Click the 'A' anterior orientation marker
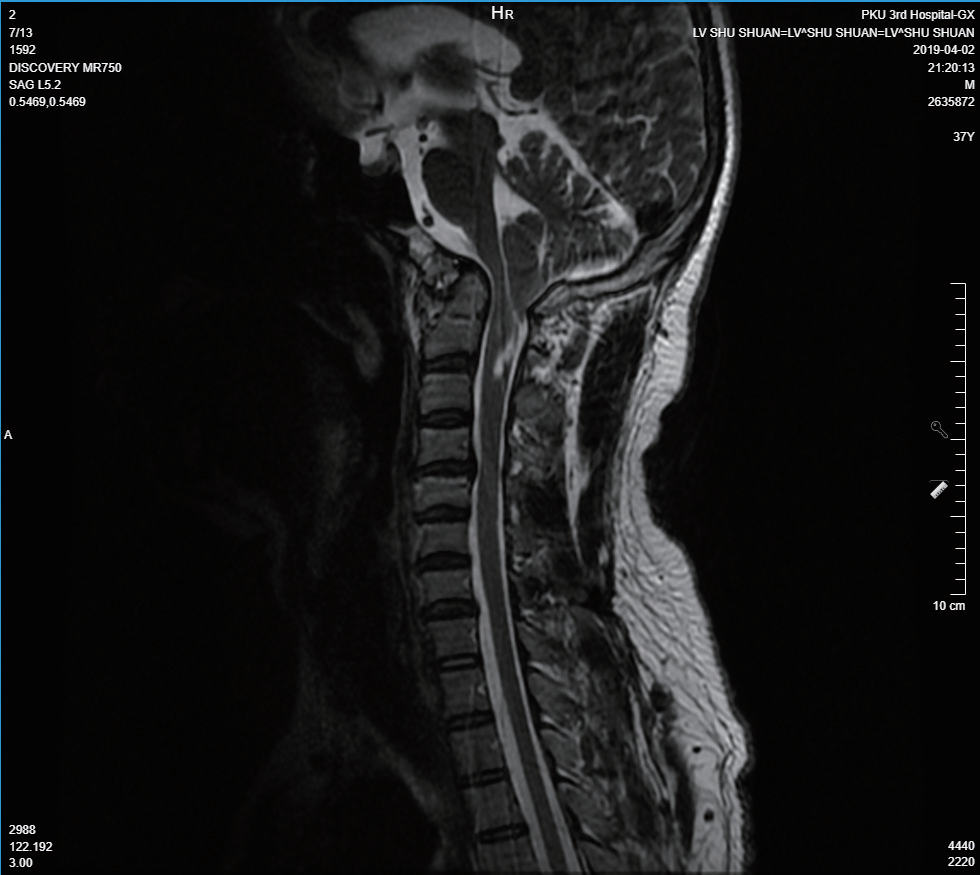980x875 pixels. (x=8, y=435)
